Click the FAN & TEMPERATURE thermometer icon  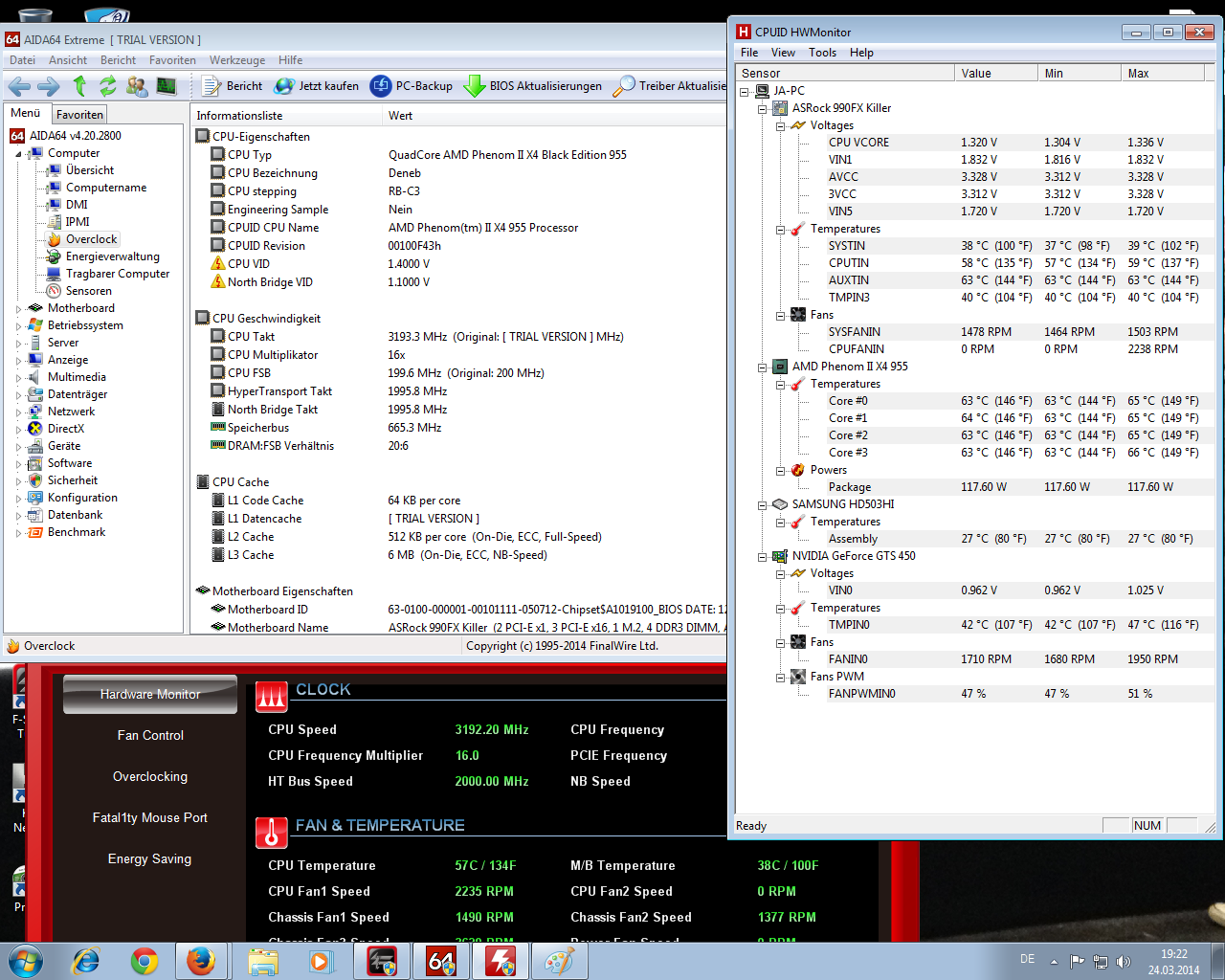[x=272, y=832]
